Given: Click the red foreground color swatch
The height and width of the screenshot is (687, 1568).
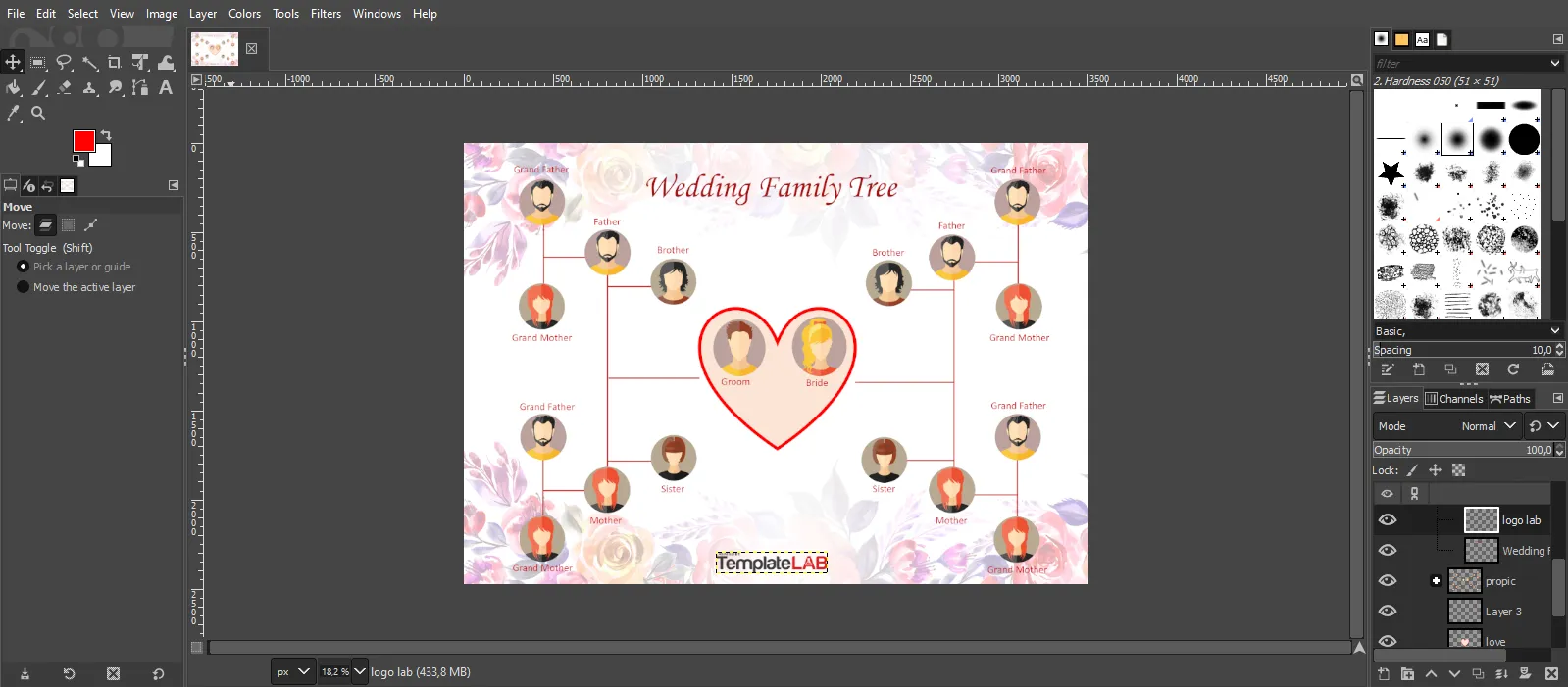Looking at the screenshot, I should (x=83, y=141).
